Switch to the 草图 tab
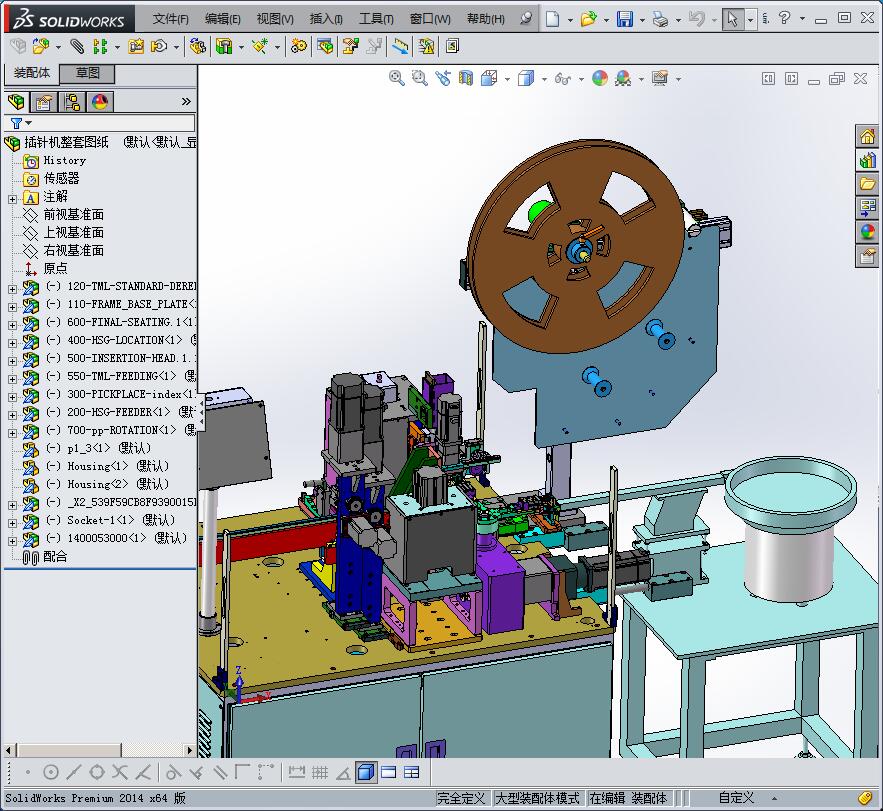This screenshot has width=883, height=811. (x=86, y=73)
